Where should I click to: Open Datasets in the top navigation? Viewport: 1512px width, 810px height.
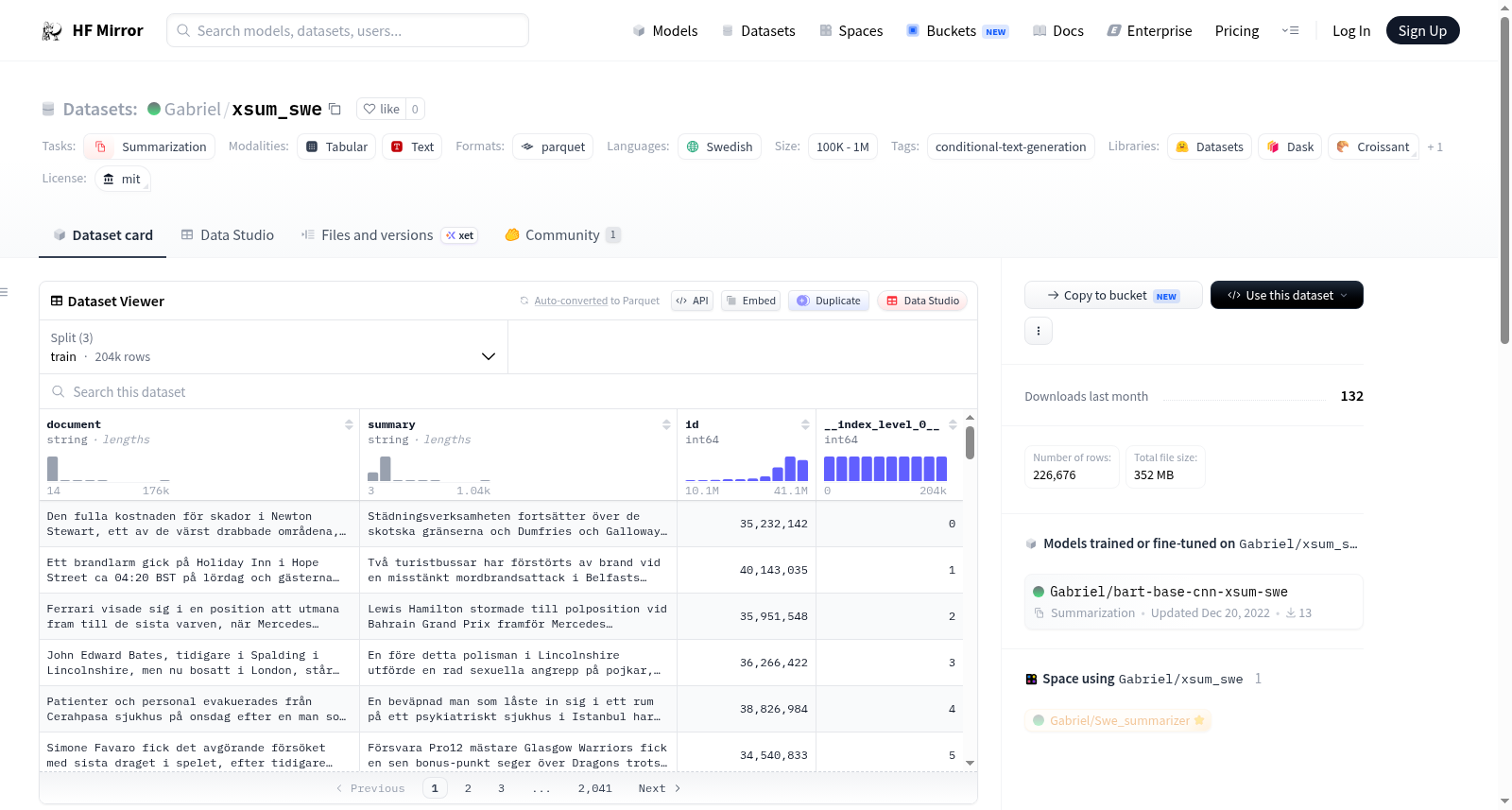pos(759,31)
